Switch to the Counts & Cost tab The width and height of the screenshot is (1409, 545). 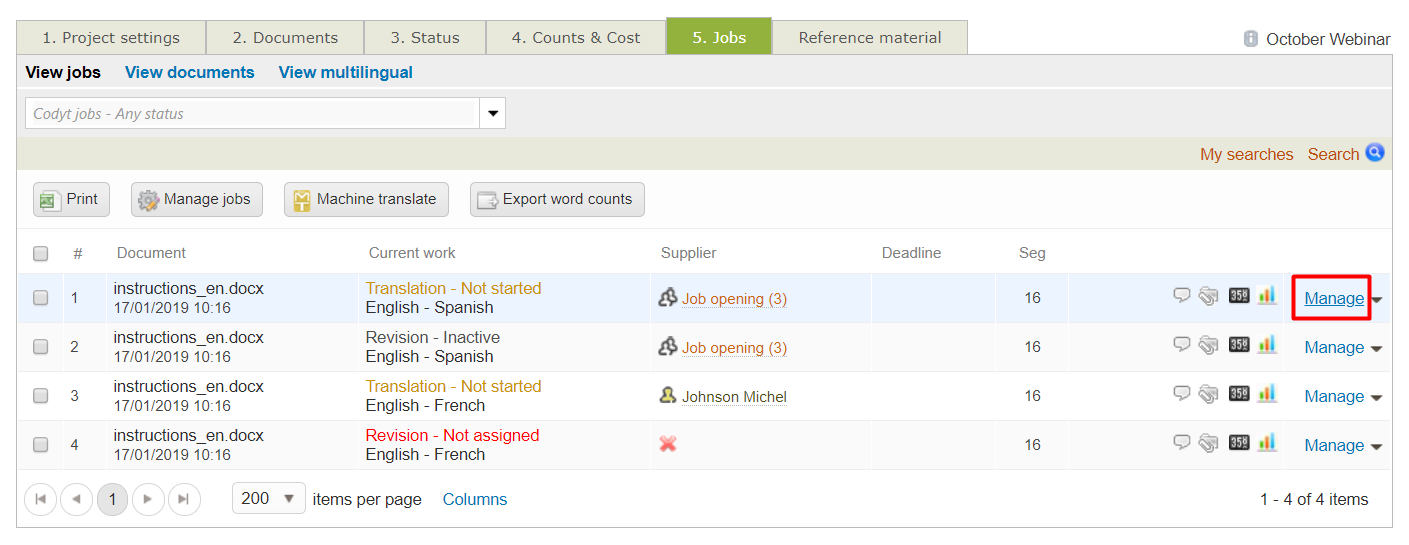[x=575, y=38]
